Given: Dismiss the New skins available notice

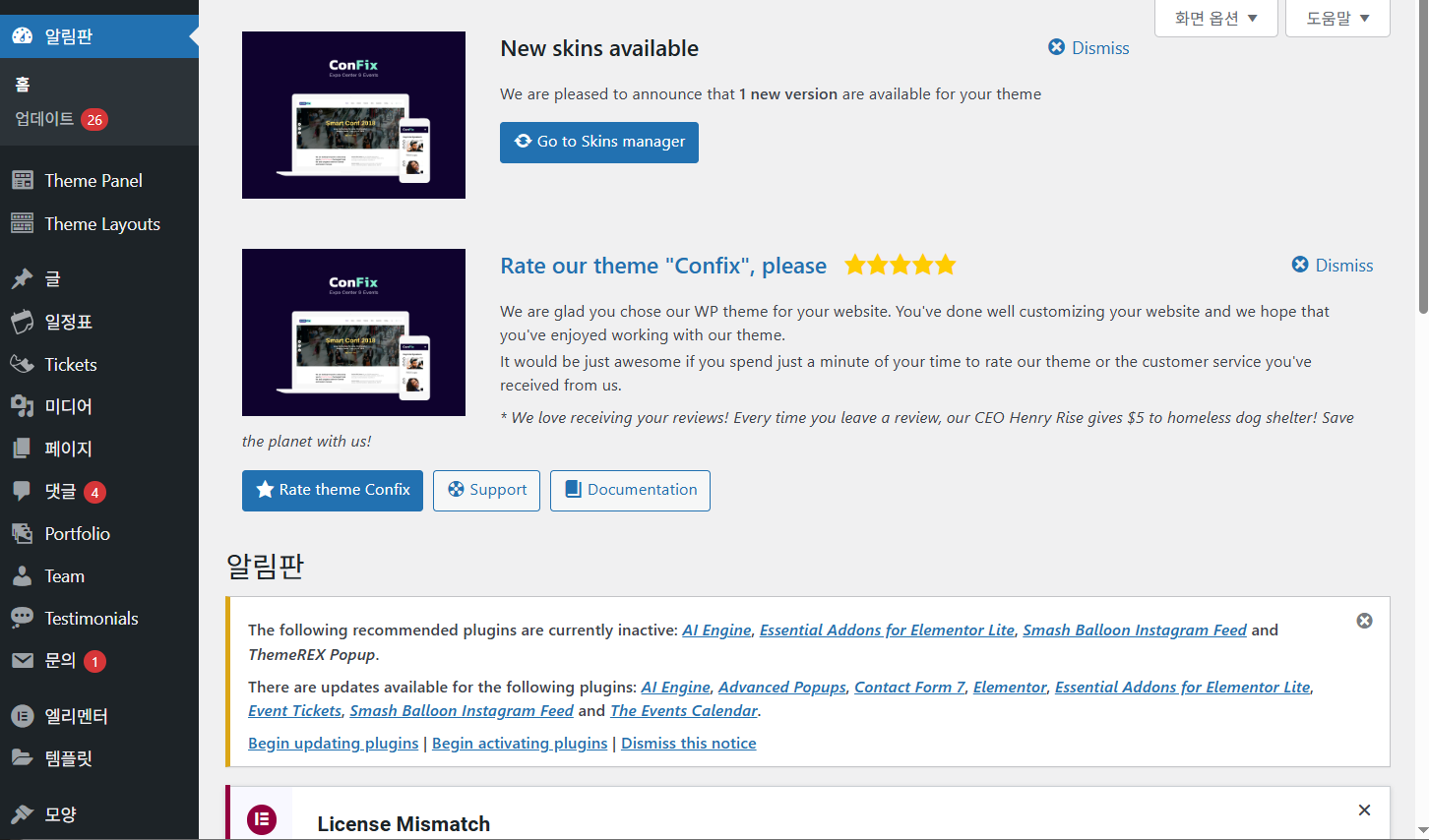Looking at the screenshot, I should tap(1088, 48).
